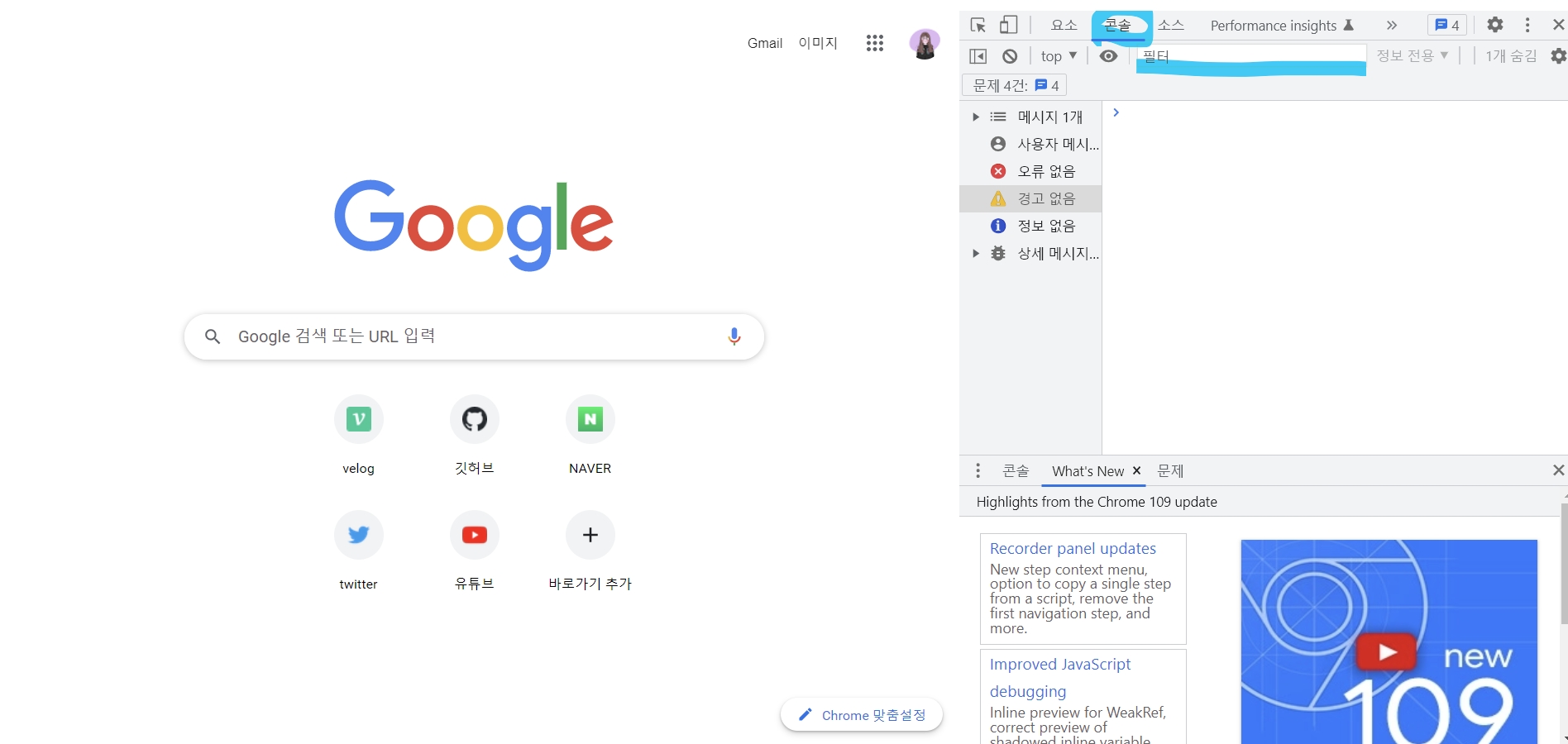
Task: Open the velog shortcut
Action: pyautogui.click(x=358, y=419)
